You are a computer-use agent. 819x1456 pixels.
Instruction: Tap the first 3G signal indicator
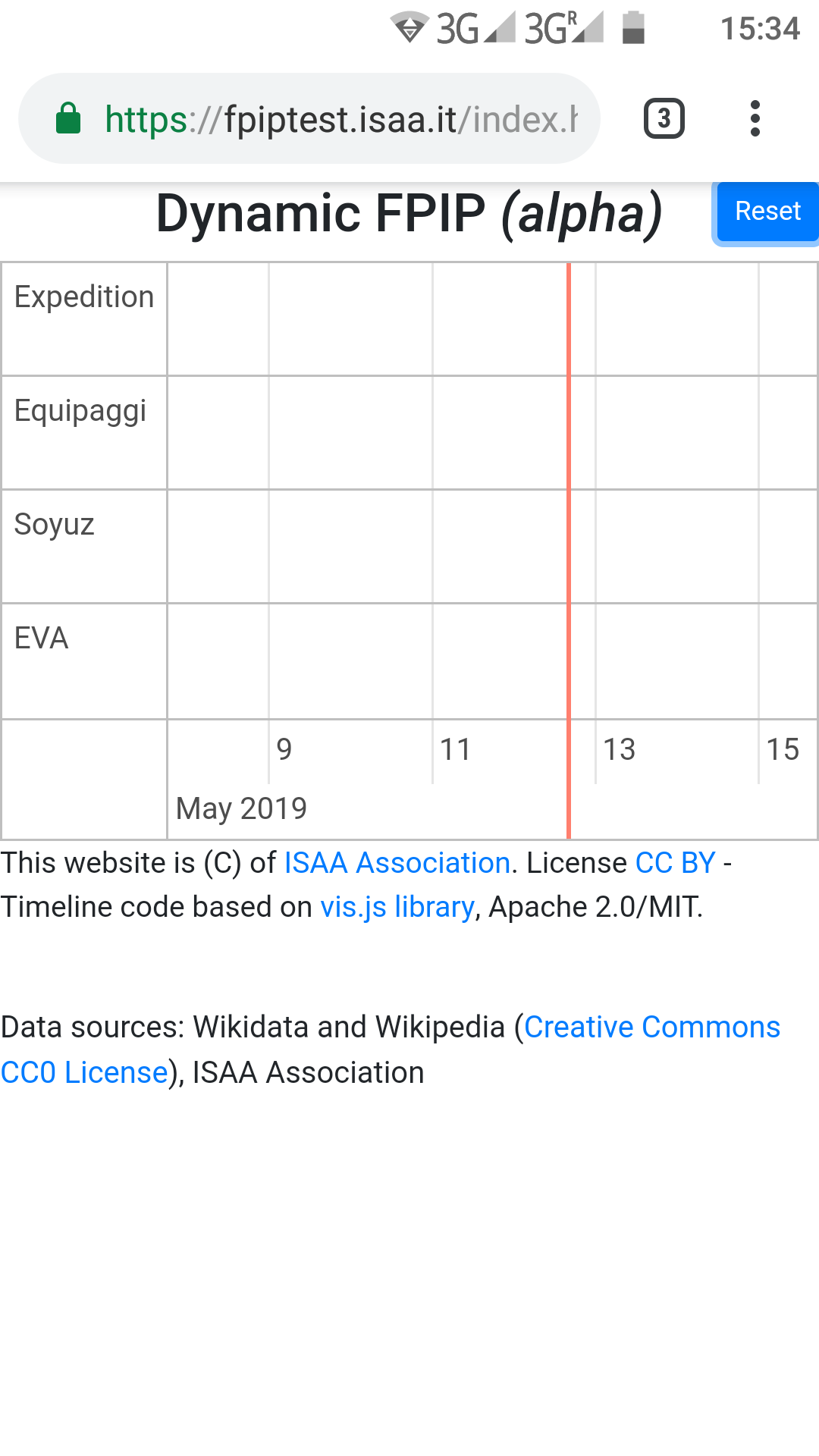[475, 29]
